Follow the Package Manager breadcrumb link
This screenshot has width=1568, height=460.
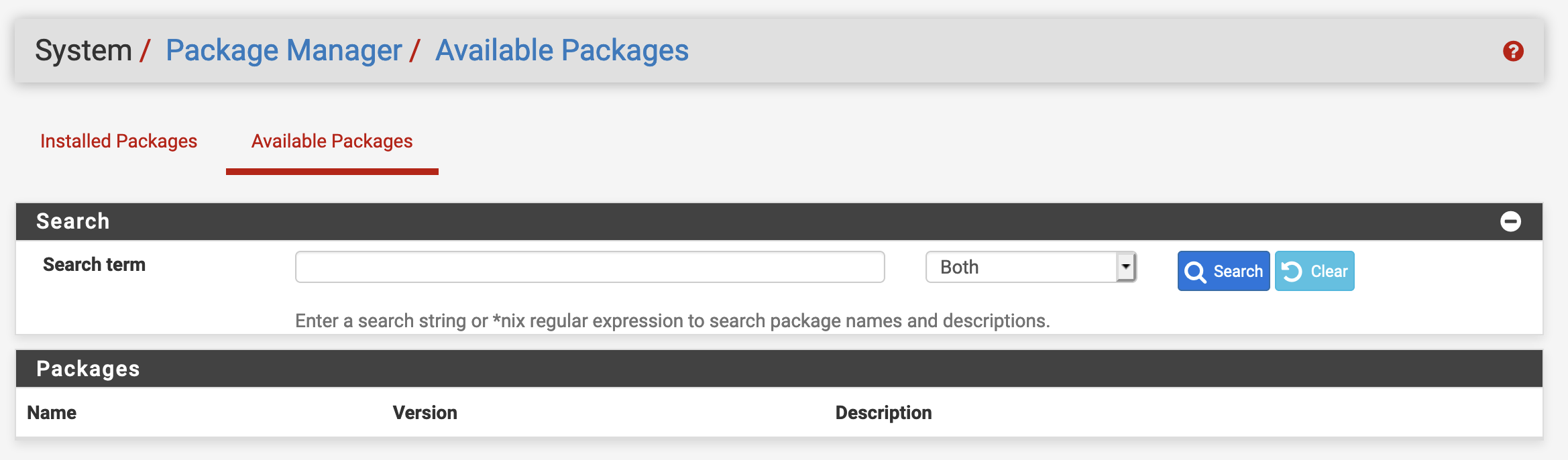(x=284, y=50)
